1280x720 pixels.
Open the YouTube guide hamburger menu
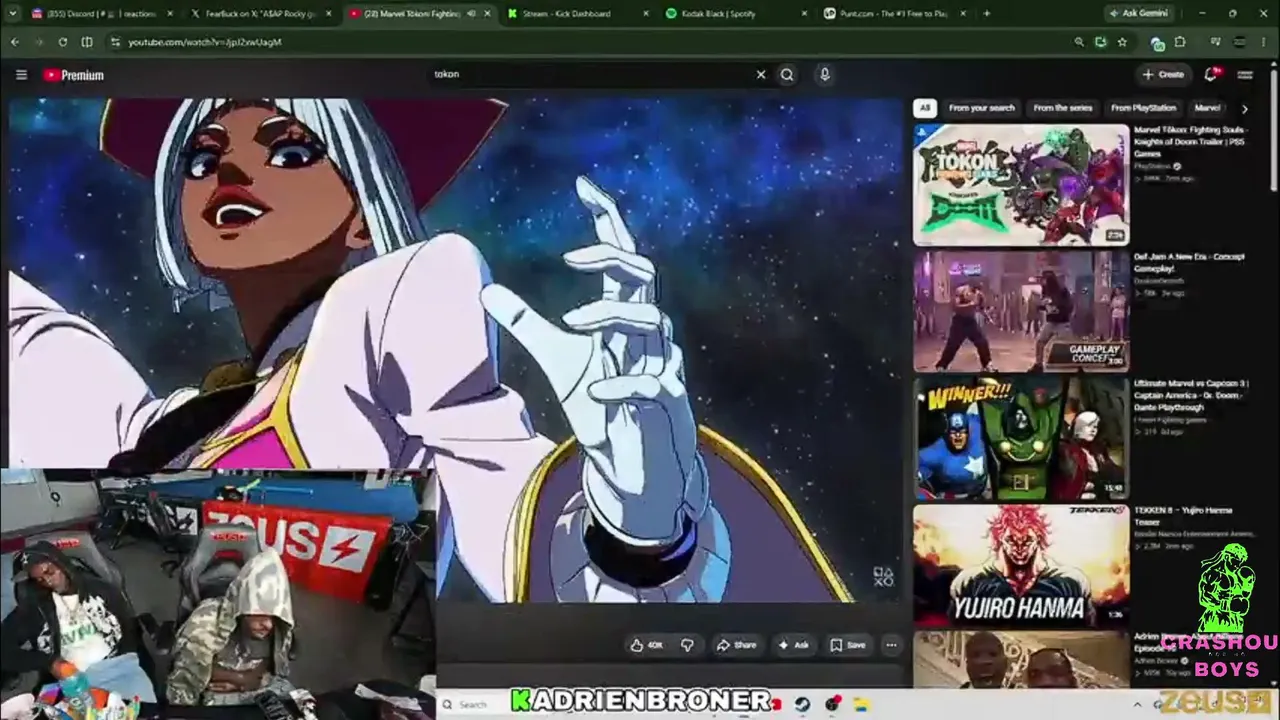pyautogui.click(x=21, y=75)
